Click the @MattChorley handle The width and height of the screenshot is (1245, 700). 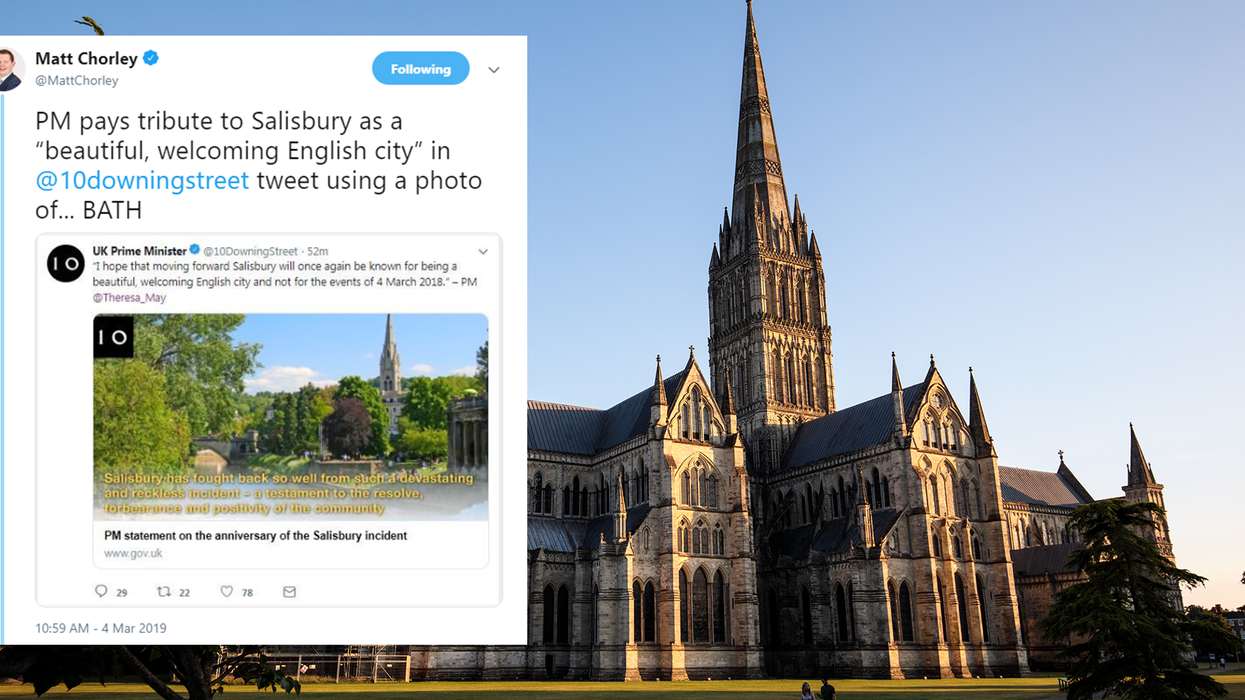[77, 80]
